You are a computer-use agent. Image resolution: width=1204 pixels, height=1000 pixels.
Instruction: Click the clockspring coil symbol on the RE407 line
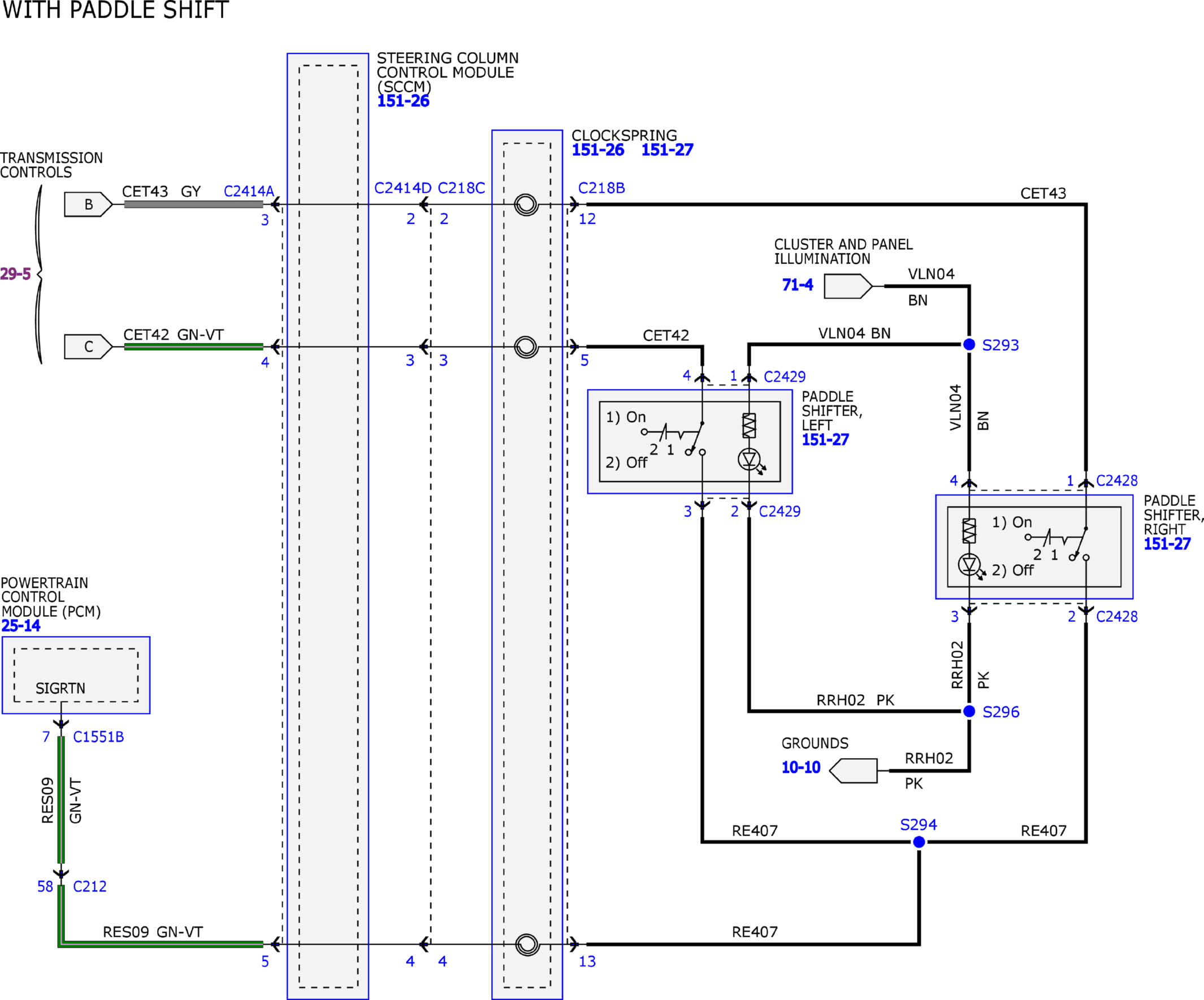(x=527, y=945)
